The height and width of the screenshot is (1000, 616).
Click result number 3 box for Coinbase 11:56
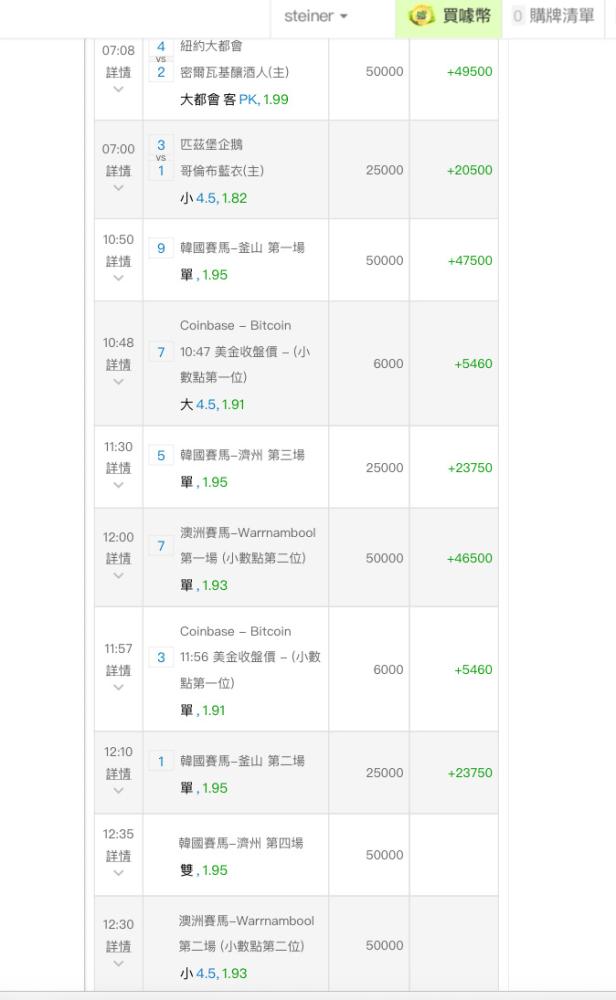161,658
